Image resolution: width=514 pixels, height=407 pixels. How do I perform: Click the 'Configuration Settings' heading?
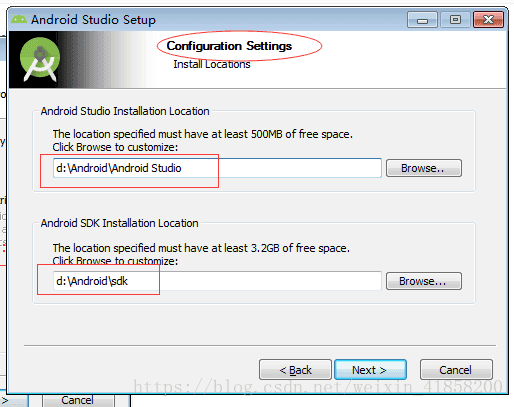229,46
